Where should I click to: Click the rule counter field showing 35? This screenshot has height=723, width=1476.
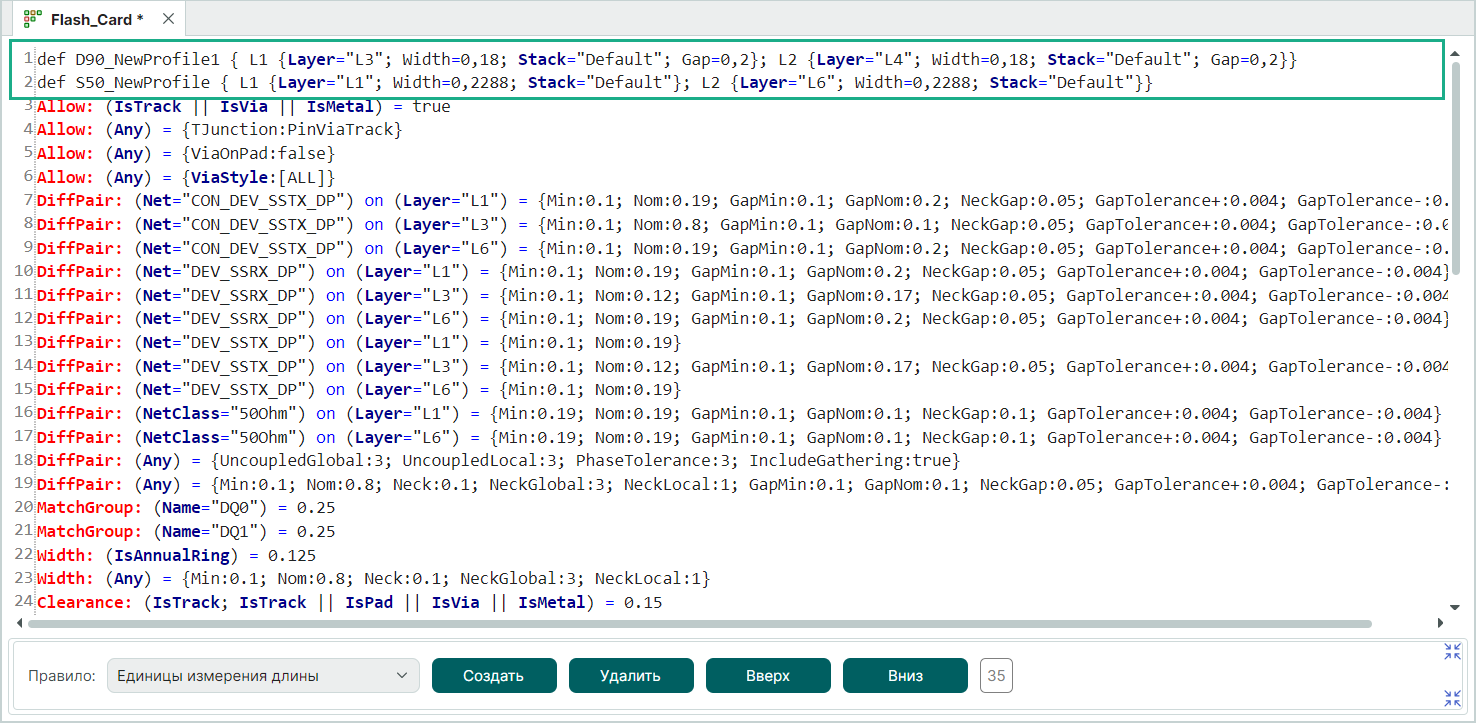tap(996, 676)
